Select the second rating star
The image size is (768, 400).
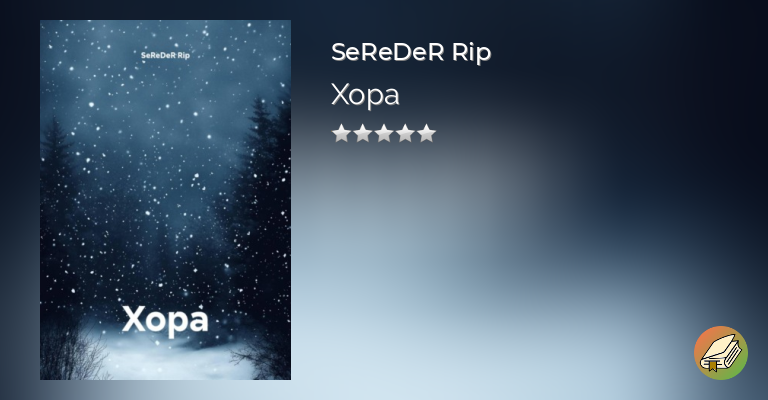(x=362, y=133)
